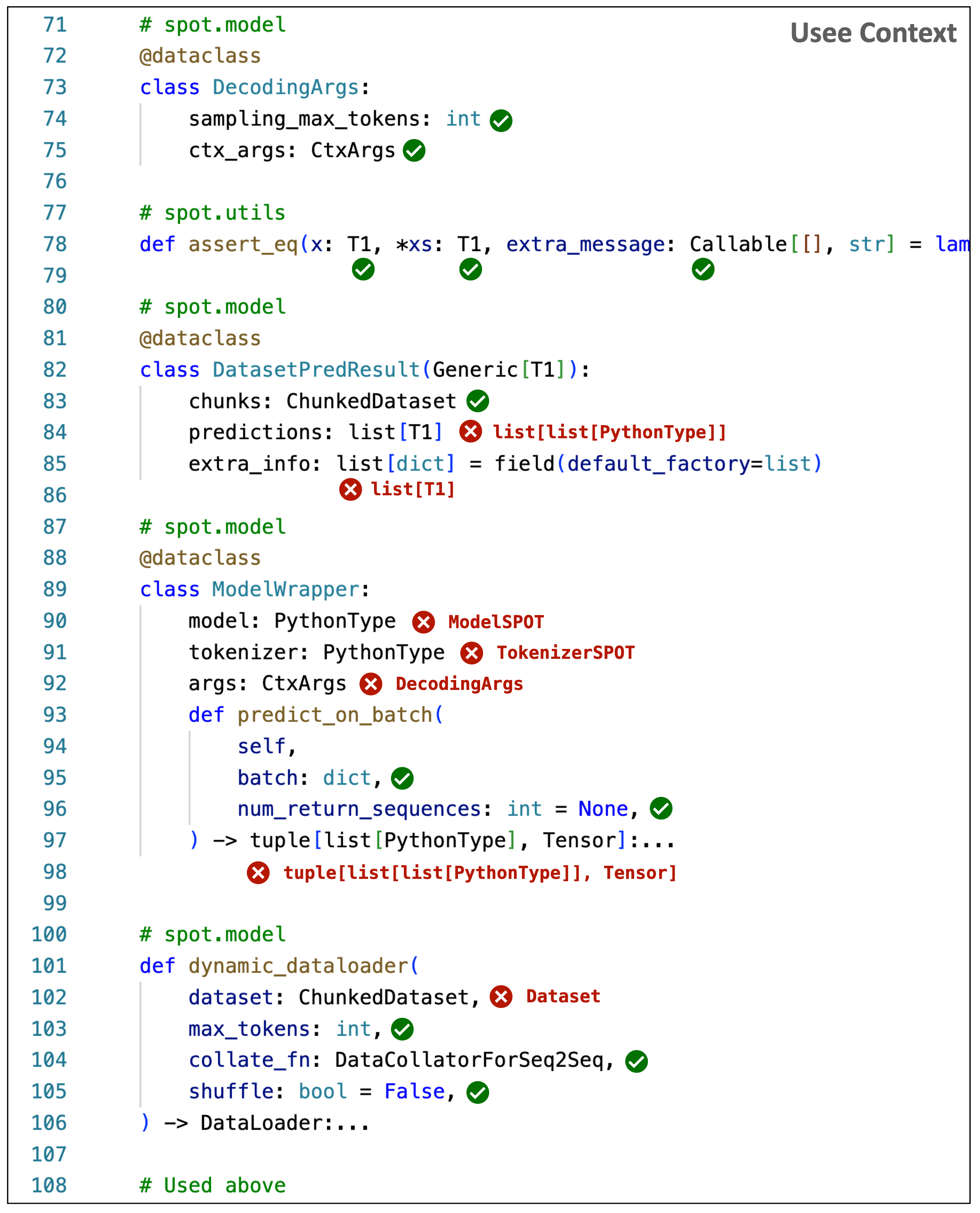Click red annotation 'ModelSPOT'

pyautogui.click(x=496, y=622)
